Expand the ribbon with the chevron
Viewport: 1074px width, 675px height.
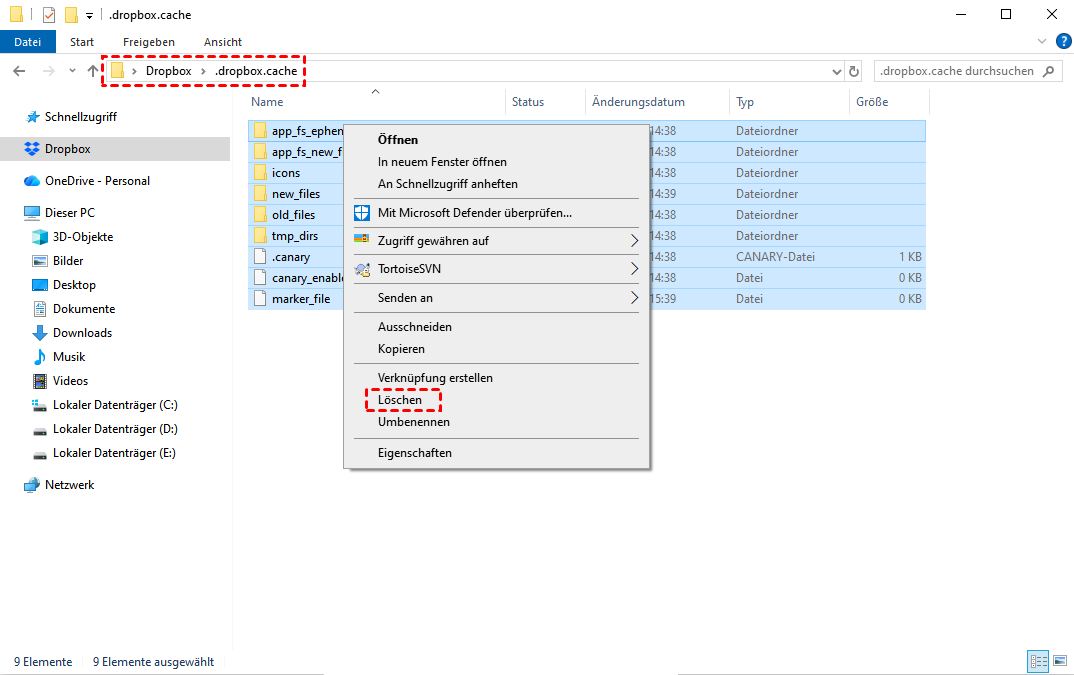1042,42
